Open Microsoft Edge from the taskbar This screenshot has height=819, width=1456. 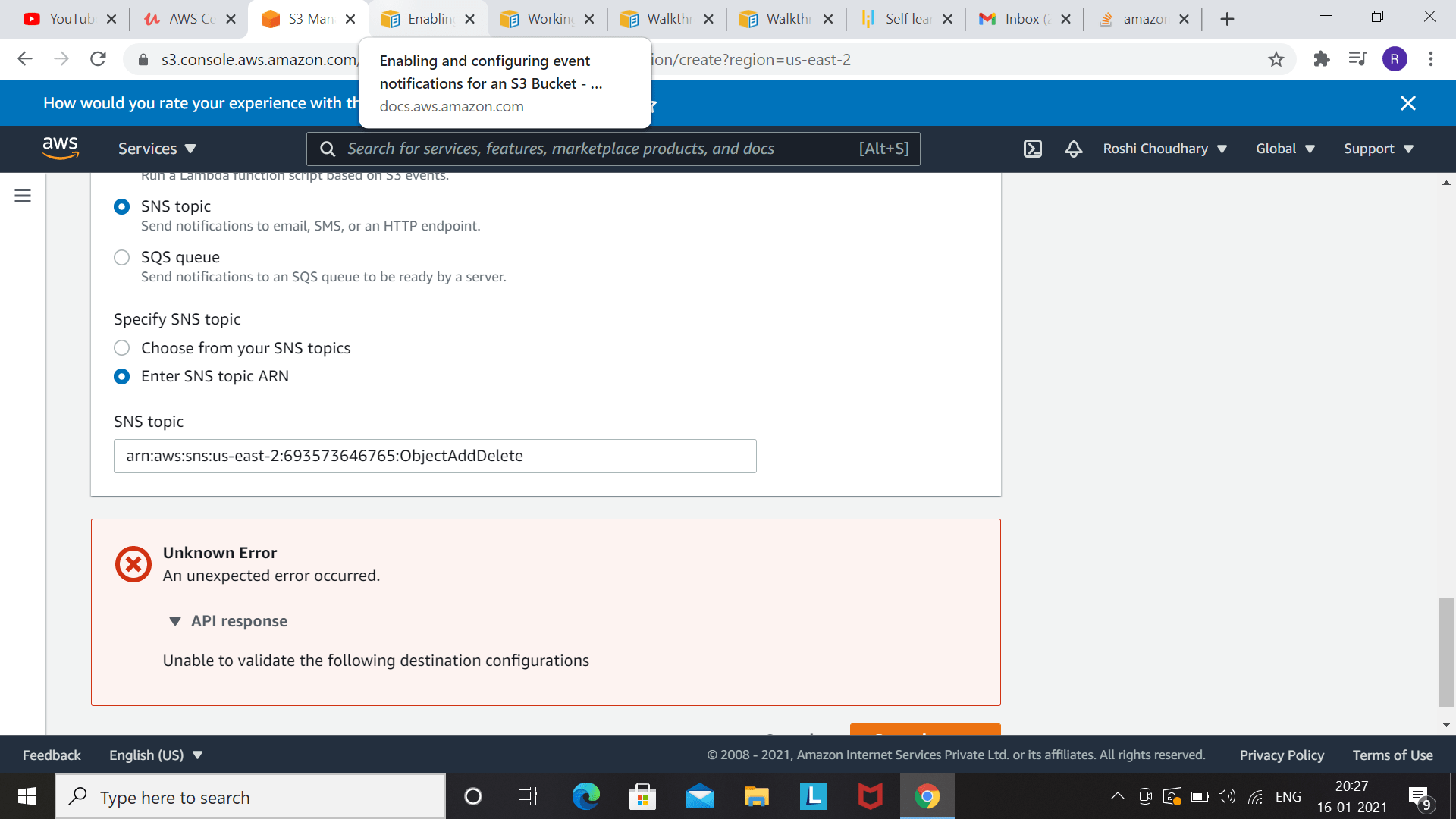click(x=585, y=796)
